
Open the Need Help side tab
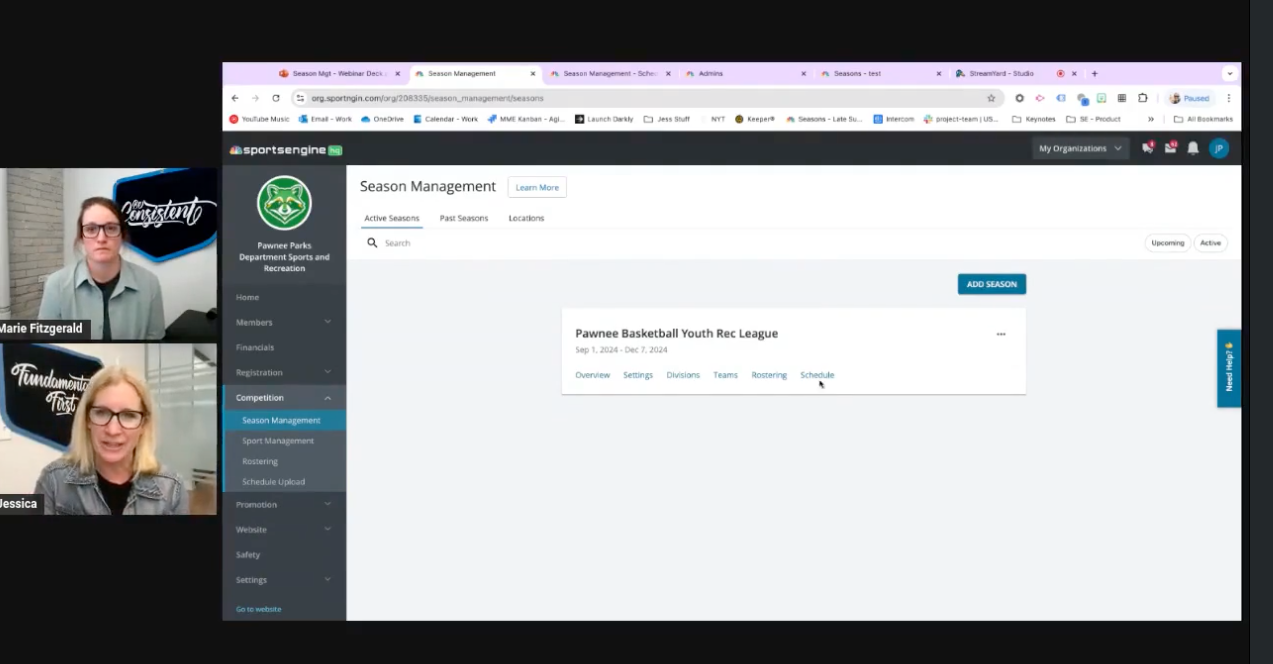(x=1229, y=368)
